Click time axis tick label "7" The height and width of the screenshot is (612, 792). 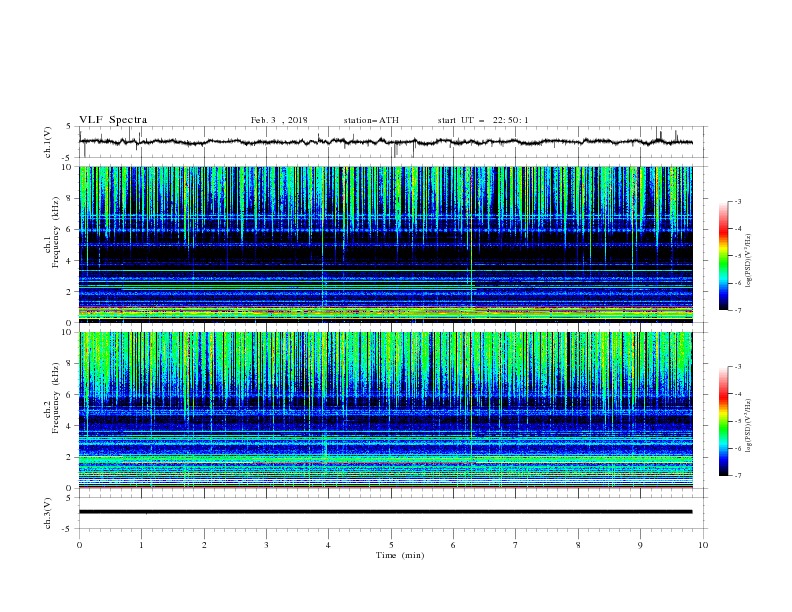tap(516, 545)
